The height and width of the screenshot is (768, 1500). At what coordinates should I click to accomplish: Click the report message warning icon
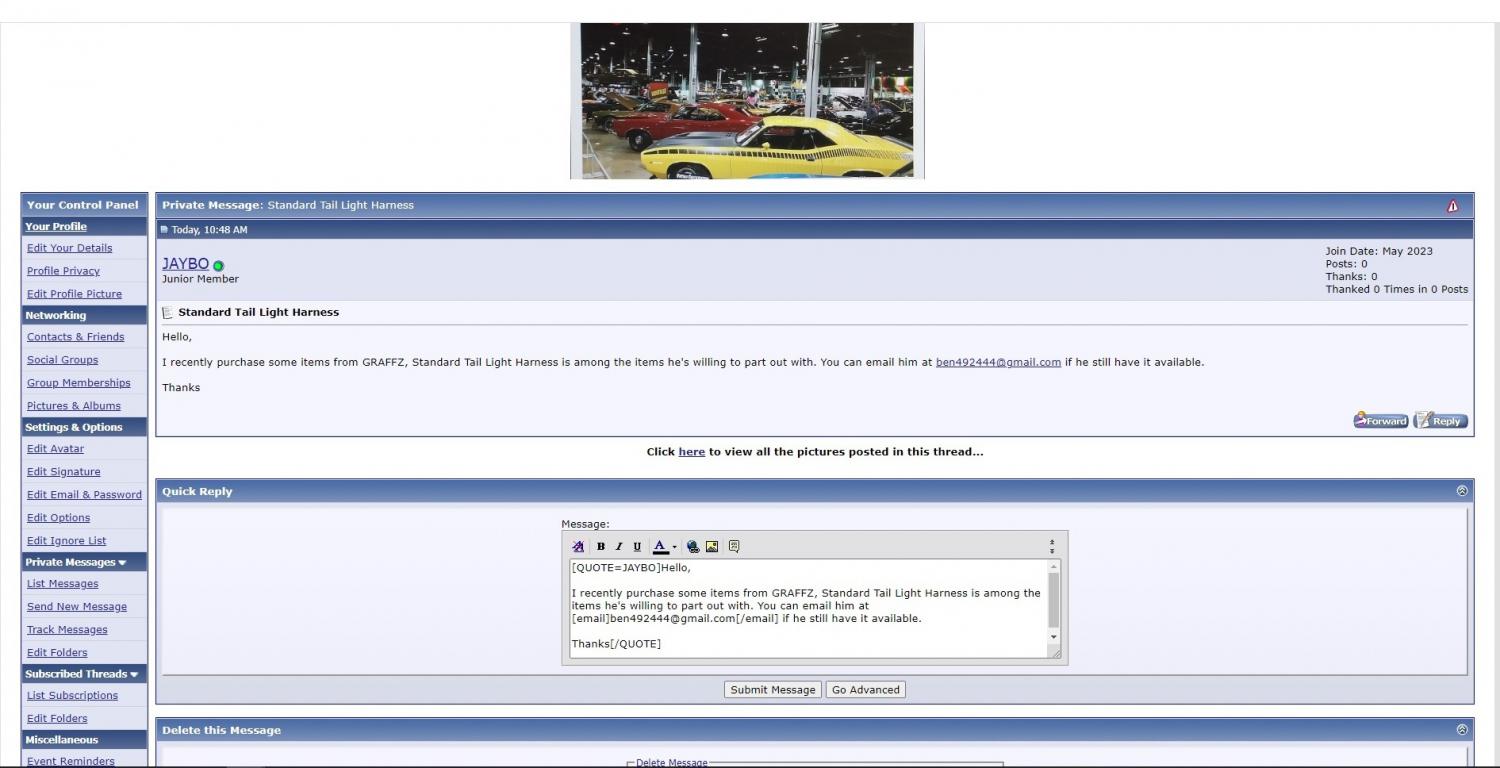pyautogui.click(x=1452, y=206)
